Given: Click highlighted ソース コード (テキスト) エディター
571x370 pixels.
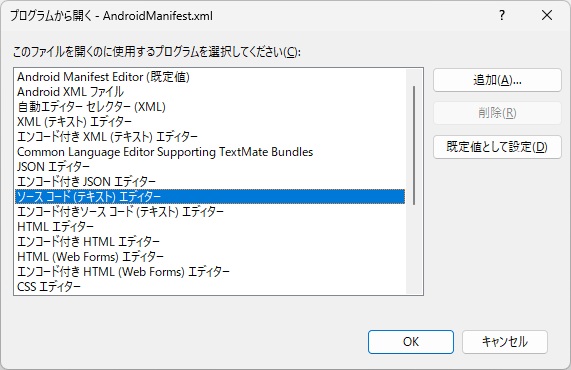Looking at the screenshot, I should pos(210,197).
